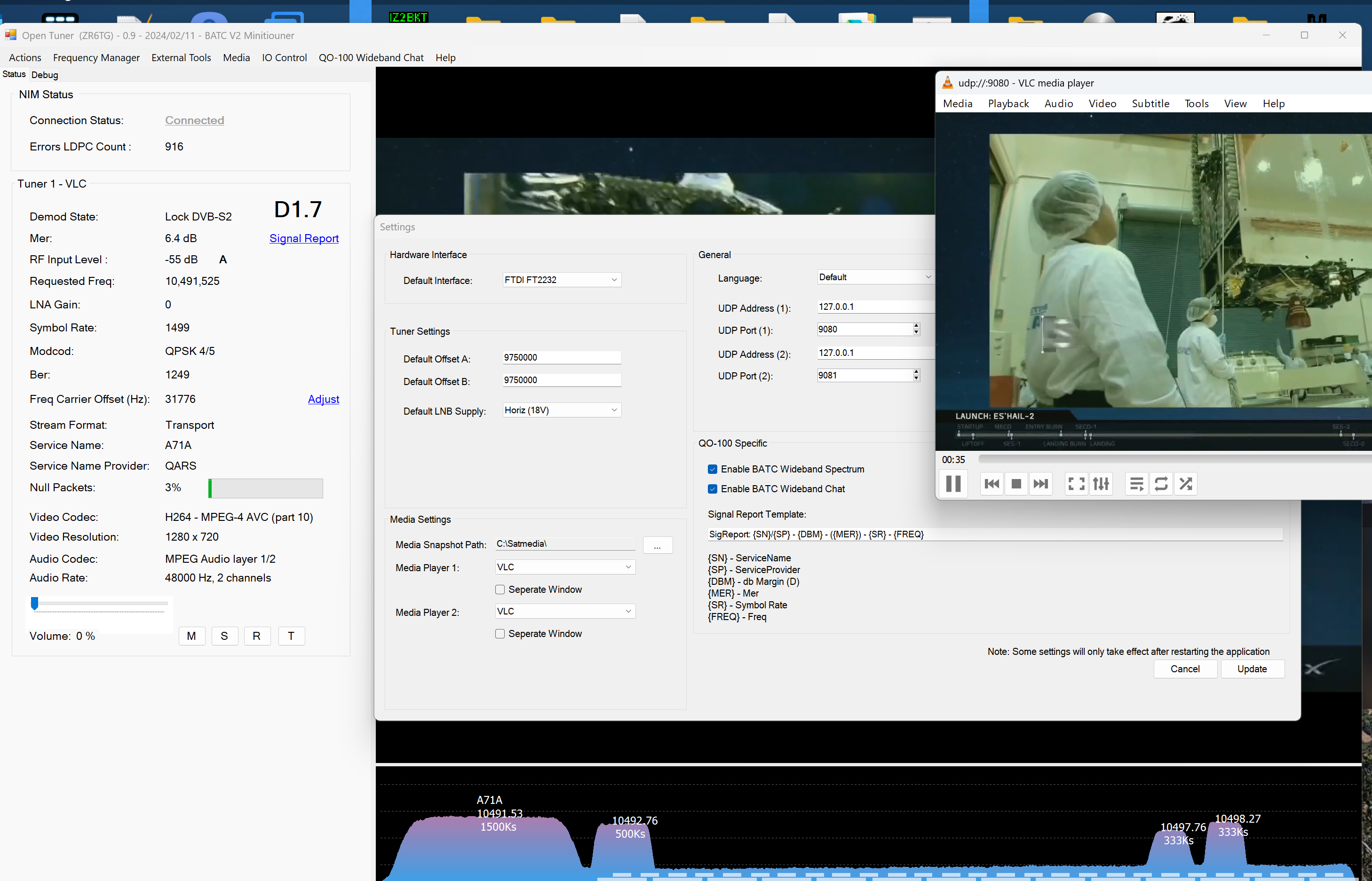Toggle VLC fullscreen mode

coord(1076,483)
